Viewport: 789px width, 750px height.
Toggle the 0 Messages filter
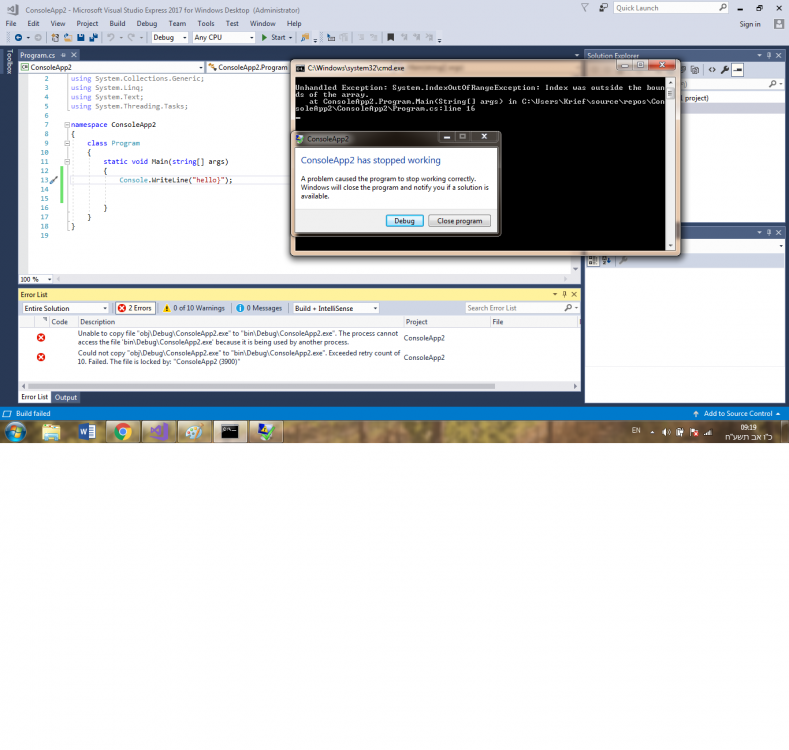[260, 308]
